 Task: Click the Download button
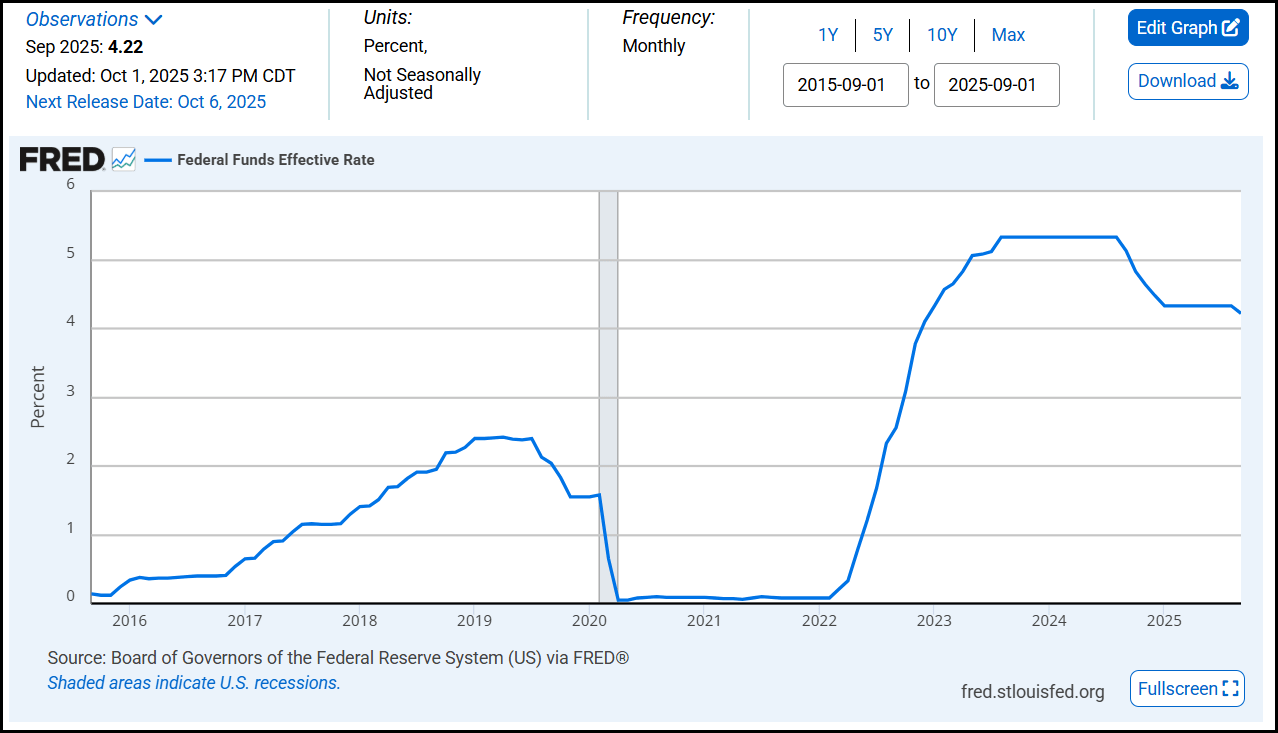tap(1188, 81)
